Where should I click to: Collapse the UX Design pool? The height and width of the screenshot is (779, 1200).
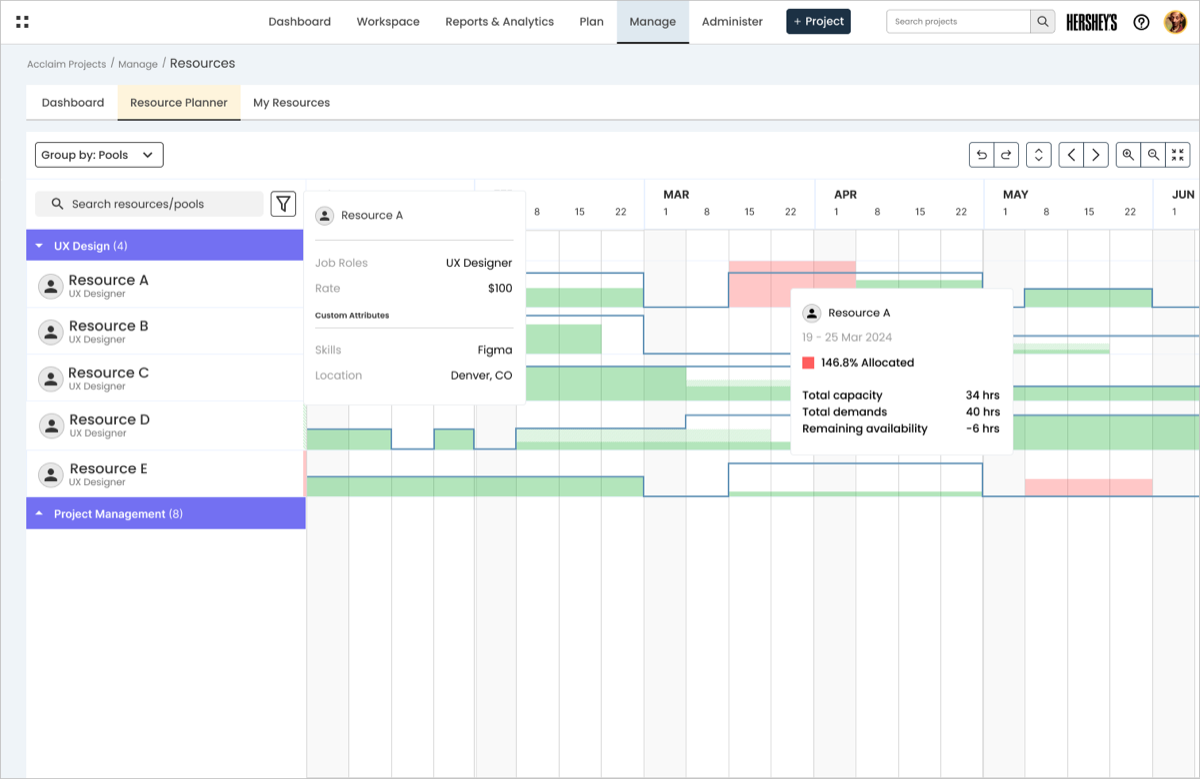click(39, 246)
